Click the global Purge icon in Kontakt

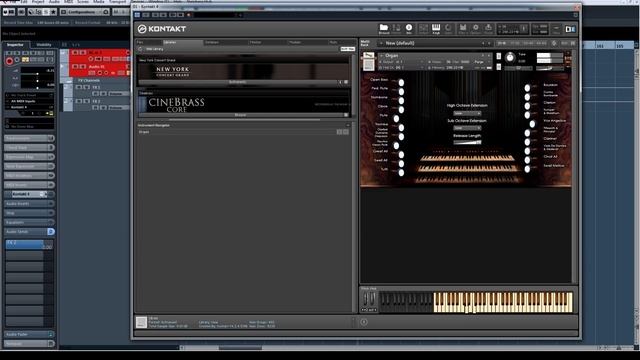(x=488, y=29)
